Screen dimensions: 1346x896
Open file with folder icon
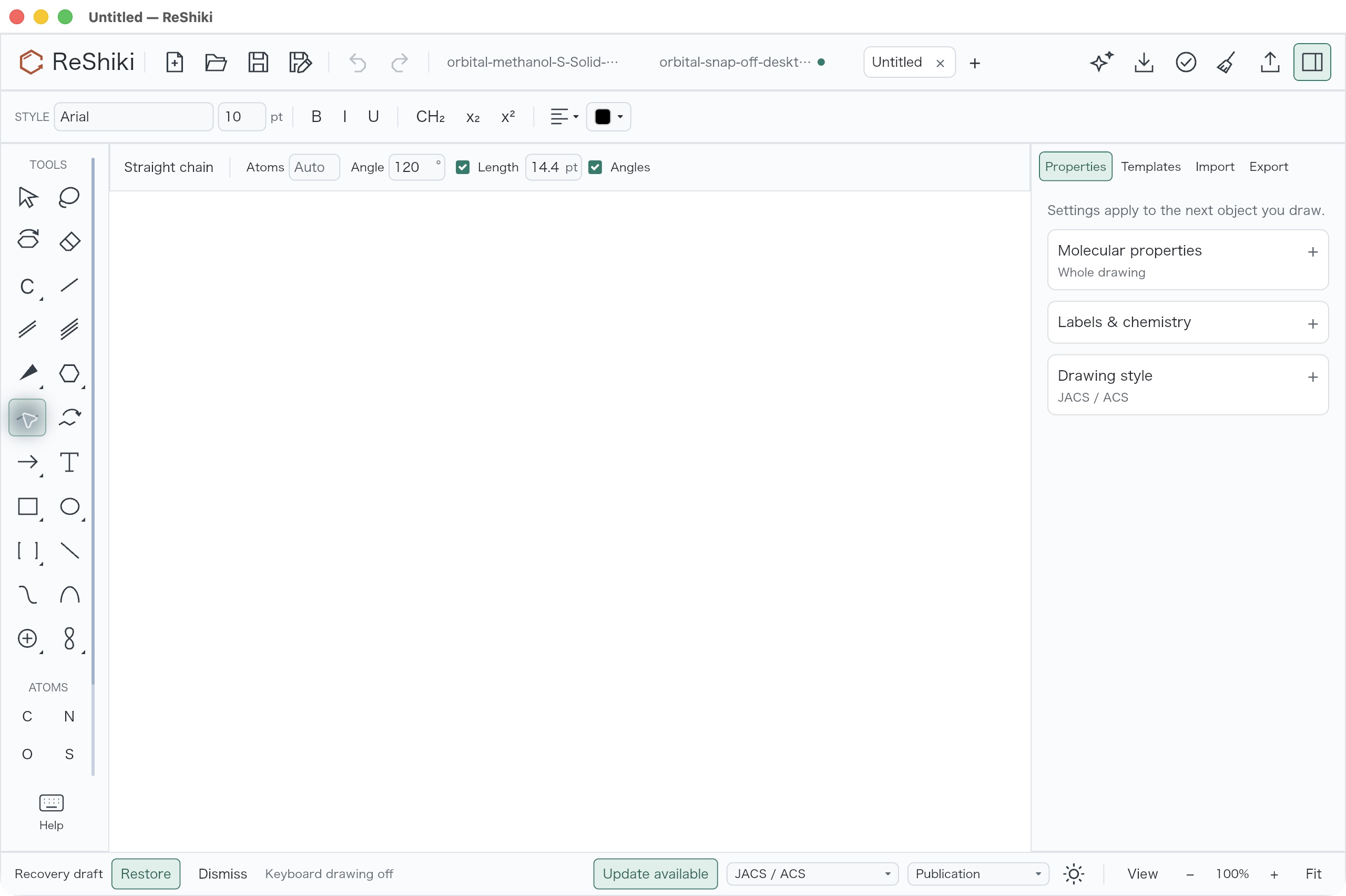coord(216,62)
